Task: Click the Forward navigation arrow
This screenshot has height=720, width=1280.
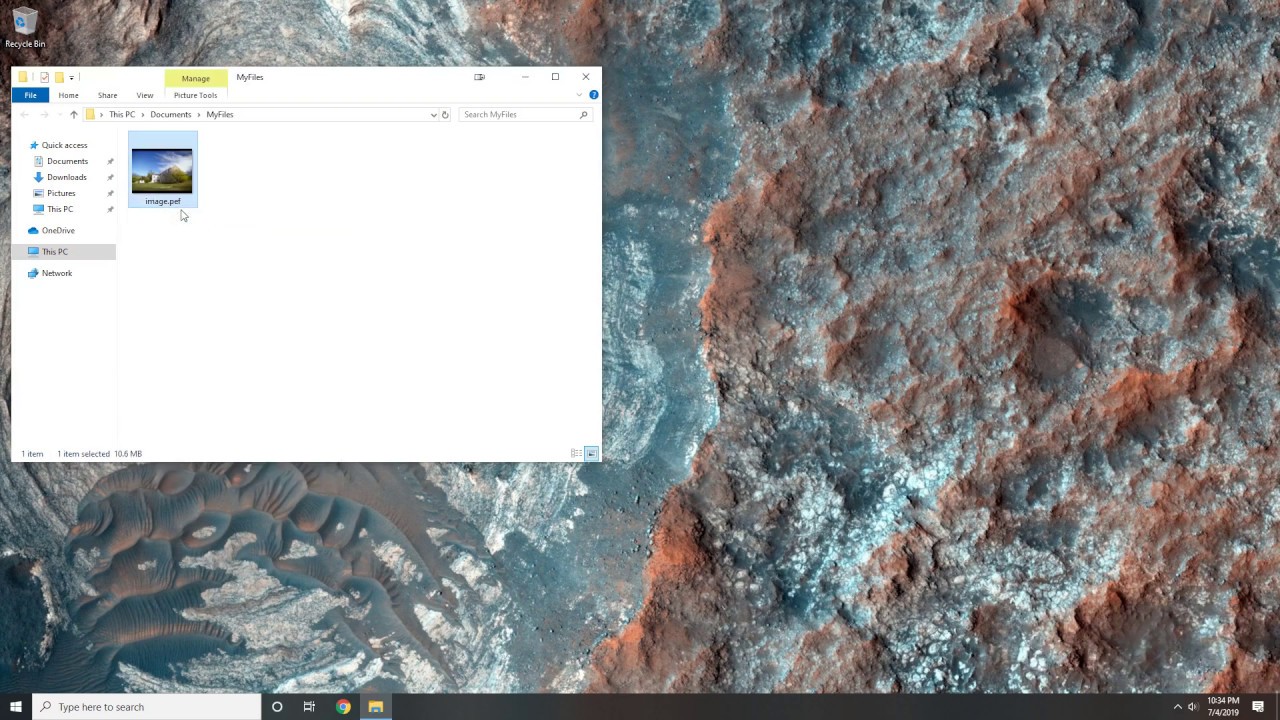Action: tap(44, 115)
